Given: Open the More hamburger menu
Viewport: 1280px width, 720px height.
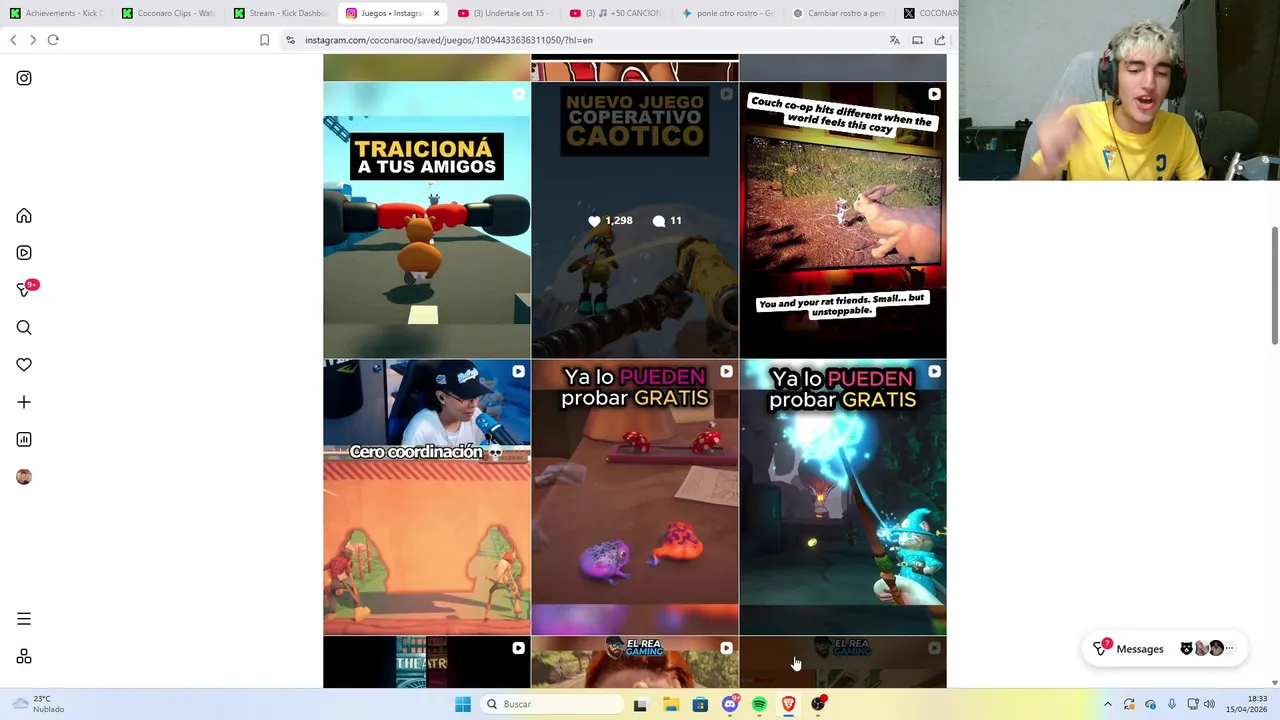Looking at the screenshot, I should pyautogui.click(x=24, y=619).
